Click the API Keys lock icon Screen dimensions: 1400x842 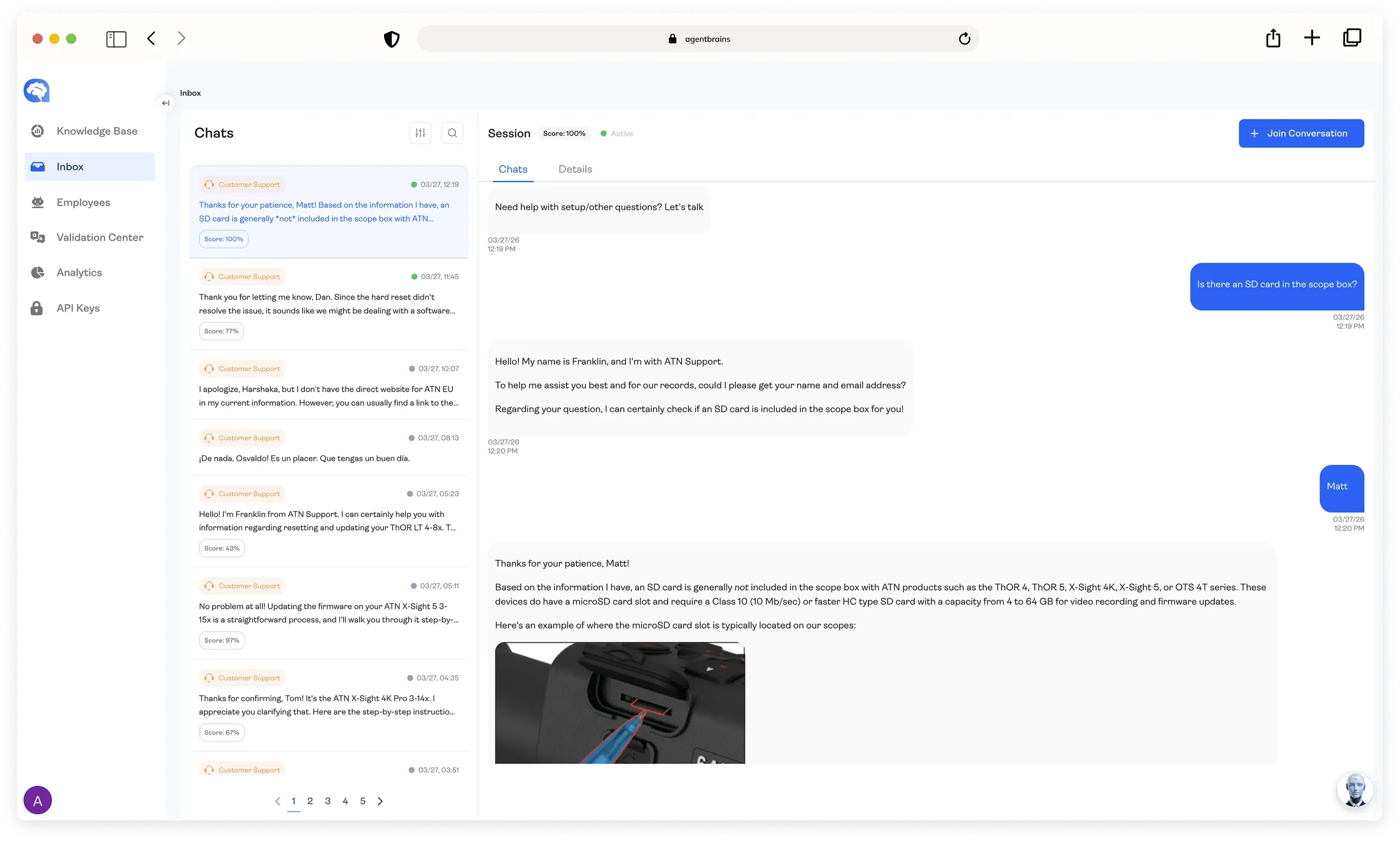click(37, 308)
